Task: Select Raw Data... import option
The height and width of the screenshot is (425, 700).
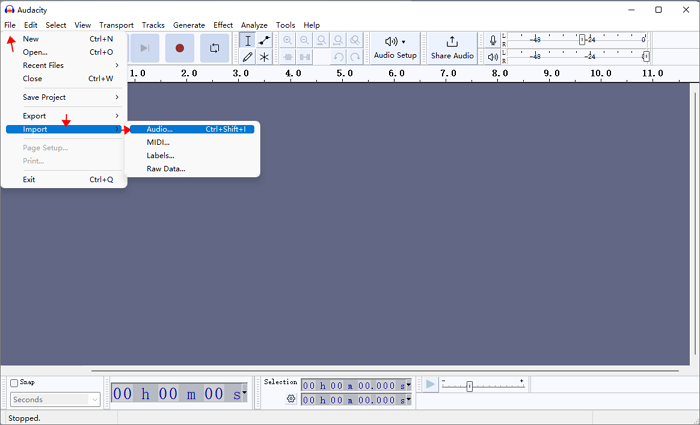Action: click(x=166, y=168)
